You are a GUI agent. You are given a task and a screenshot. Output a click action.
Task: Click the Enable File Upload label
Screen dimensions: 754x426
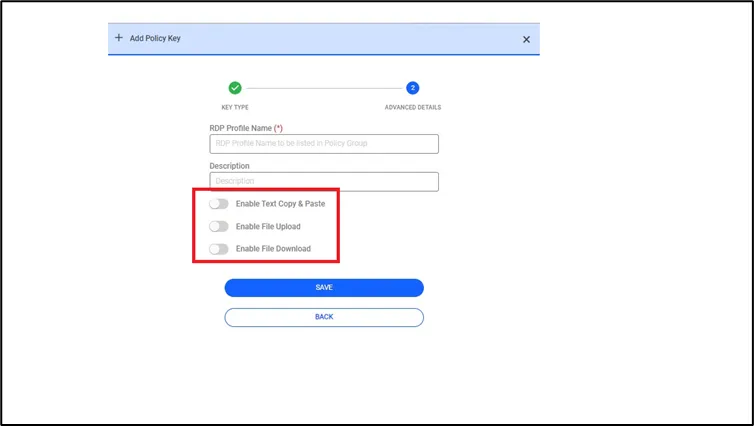(x=268, y=226)
